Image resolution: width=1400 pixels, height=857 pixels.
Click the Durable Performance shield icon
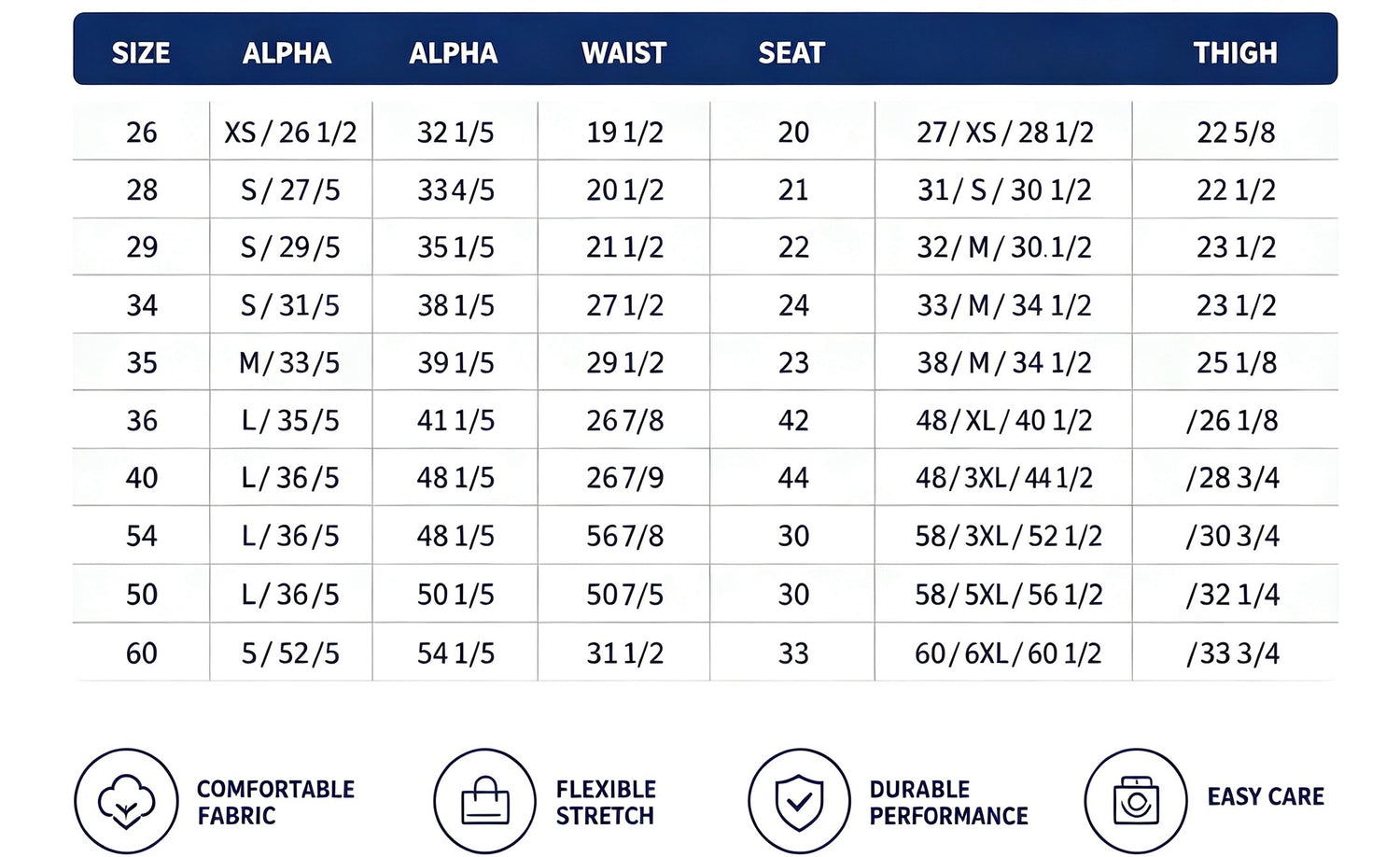[x=800, y=801]
